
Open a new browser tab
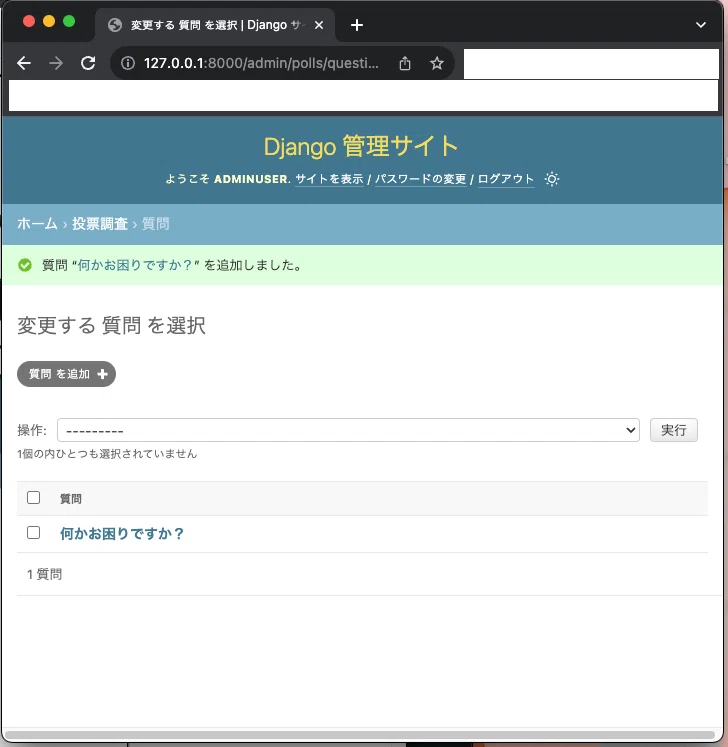(x=357, y=25)
